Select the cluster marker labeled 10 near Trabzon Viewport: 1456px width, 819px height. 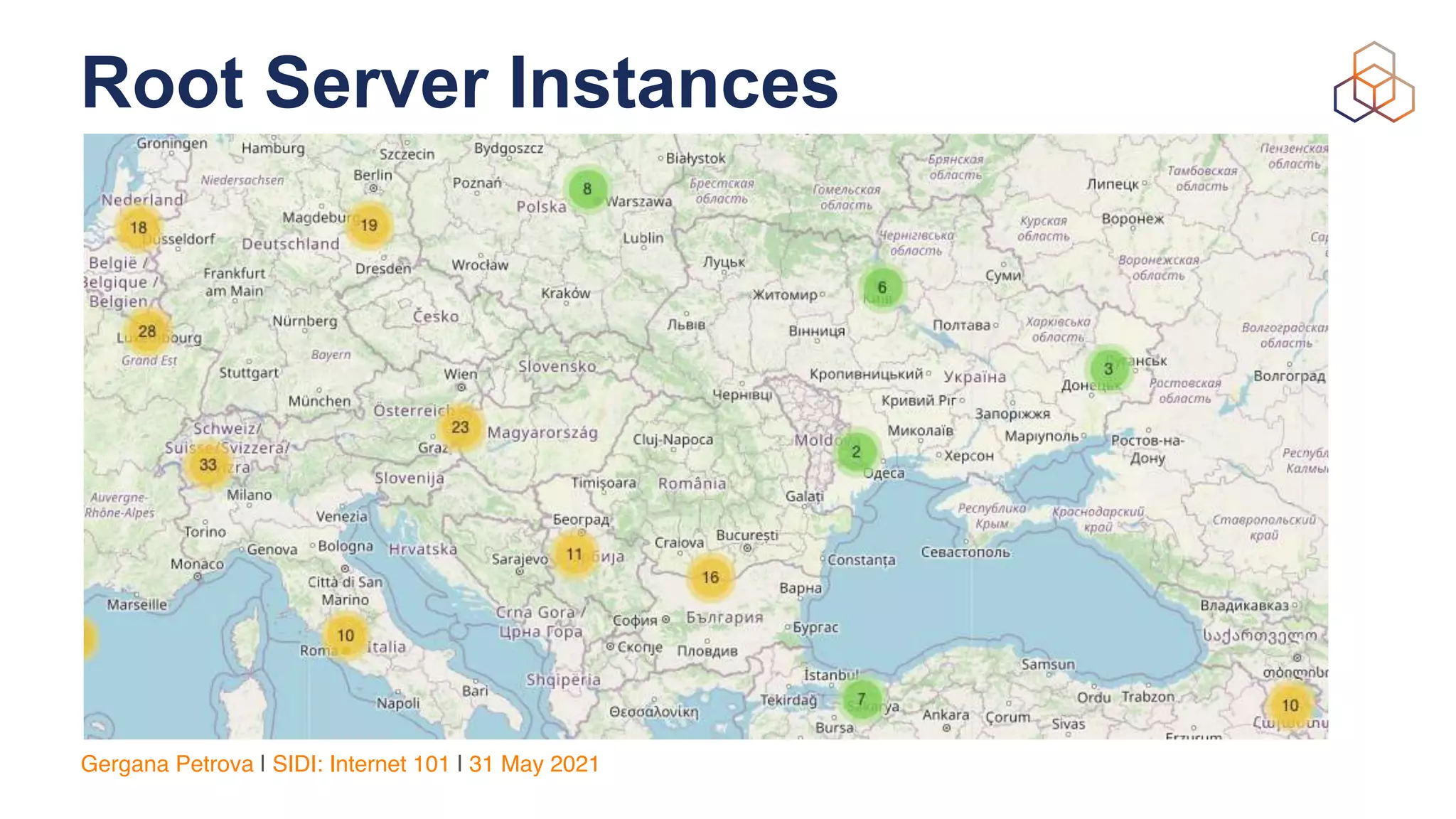coord(1290,705)
